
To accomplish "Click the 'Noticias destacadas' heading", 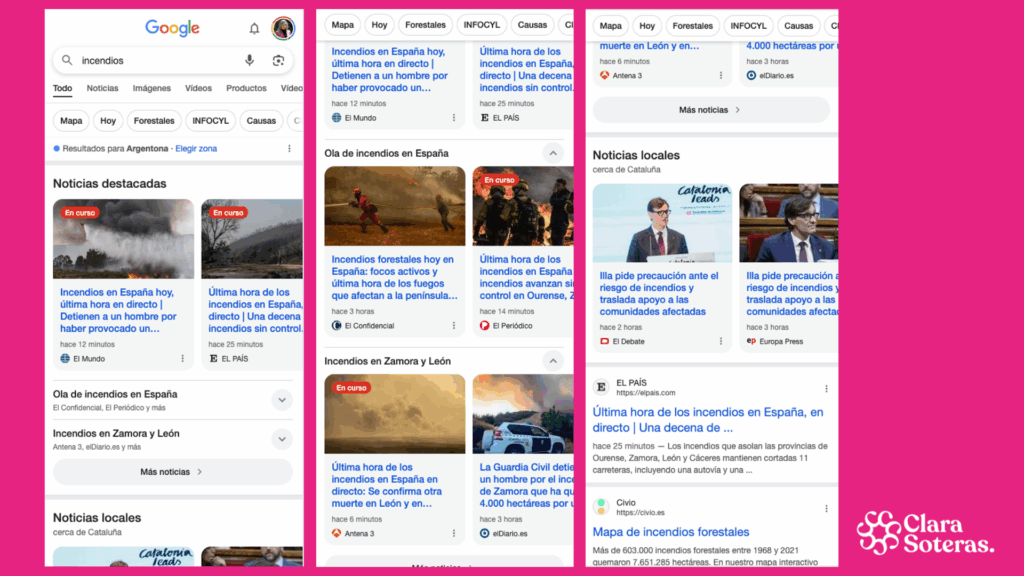I will 110,184.
